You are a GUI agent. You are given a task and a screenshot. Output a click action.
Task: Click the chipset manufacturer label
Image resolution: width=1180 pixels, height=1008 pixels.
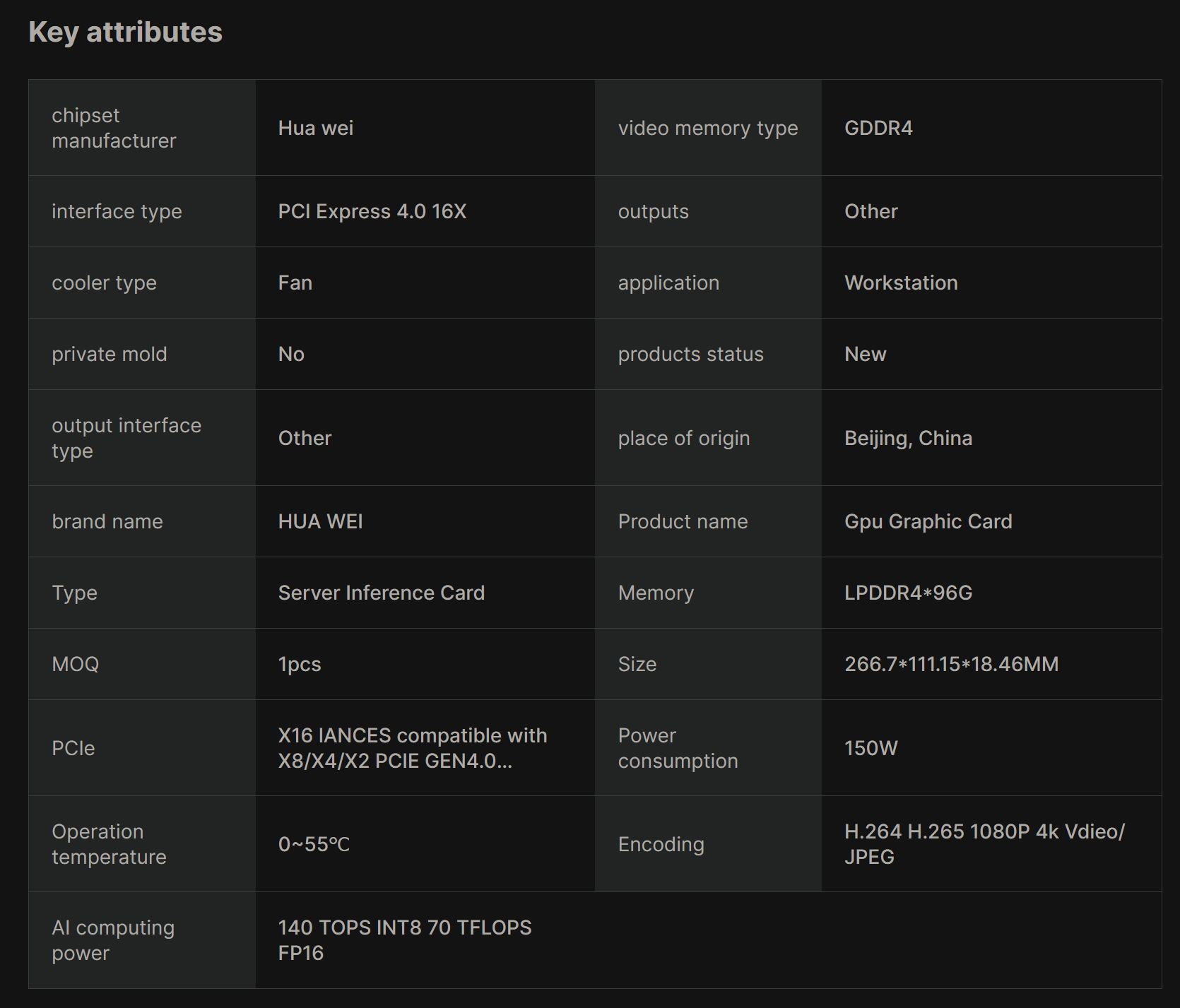(114, 128)
